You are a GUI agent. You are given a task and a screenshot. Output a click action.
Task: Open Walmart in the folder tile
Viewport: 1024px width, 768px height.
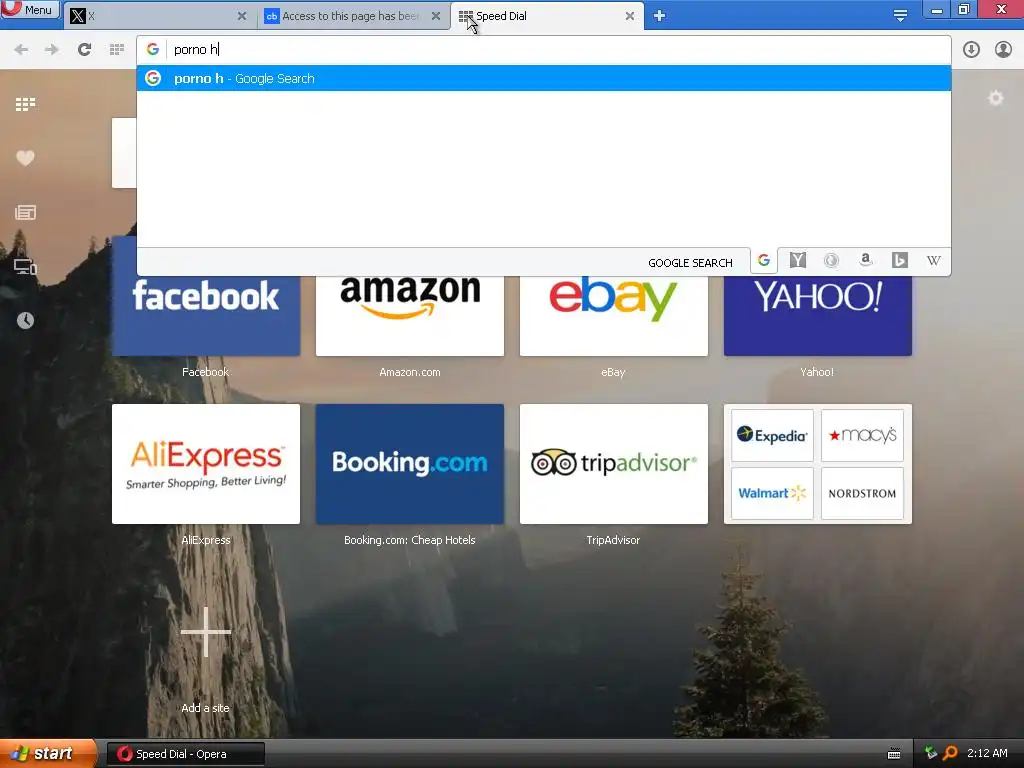(772, 493)
